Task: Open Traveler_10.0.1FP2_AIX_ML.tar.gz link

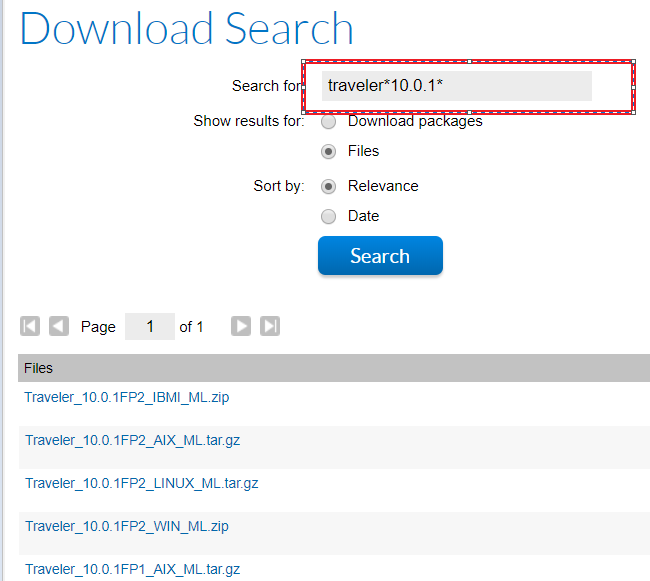Action: [133, 440]
